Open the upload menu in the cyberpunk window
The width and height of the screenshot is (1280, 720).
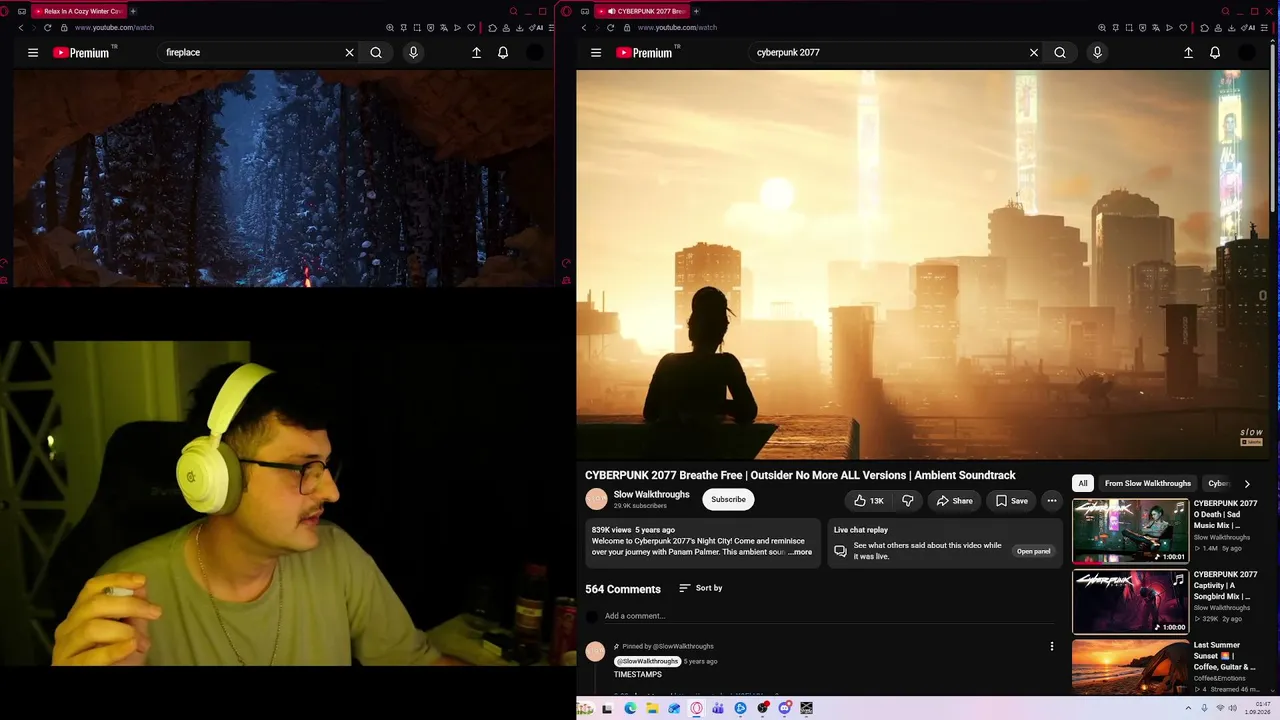(1188, 53)
